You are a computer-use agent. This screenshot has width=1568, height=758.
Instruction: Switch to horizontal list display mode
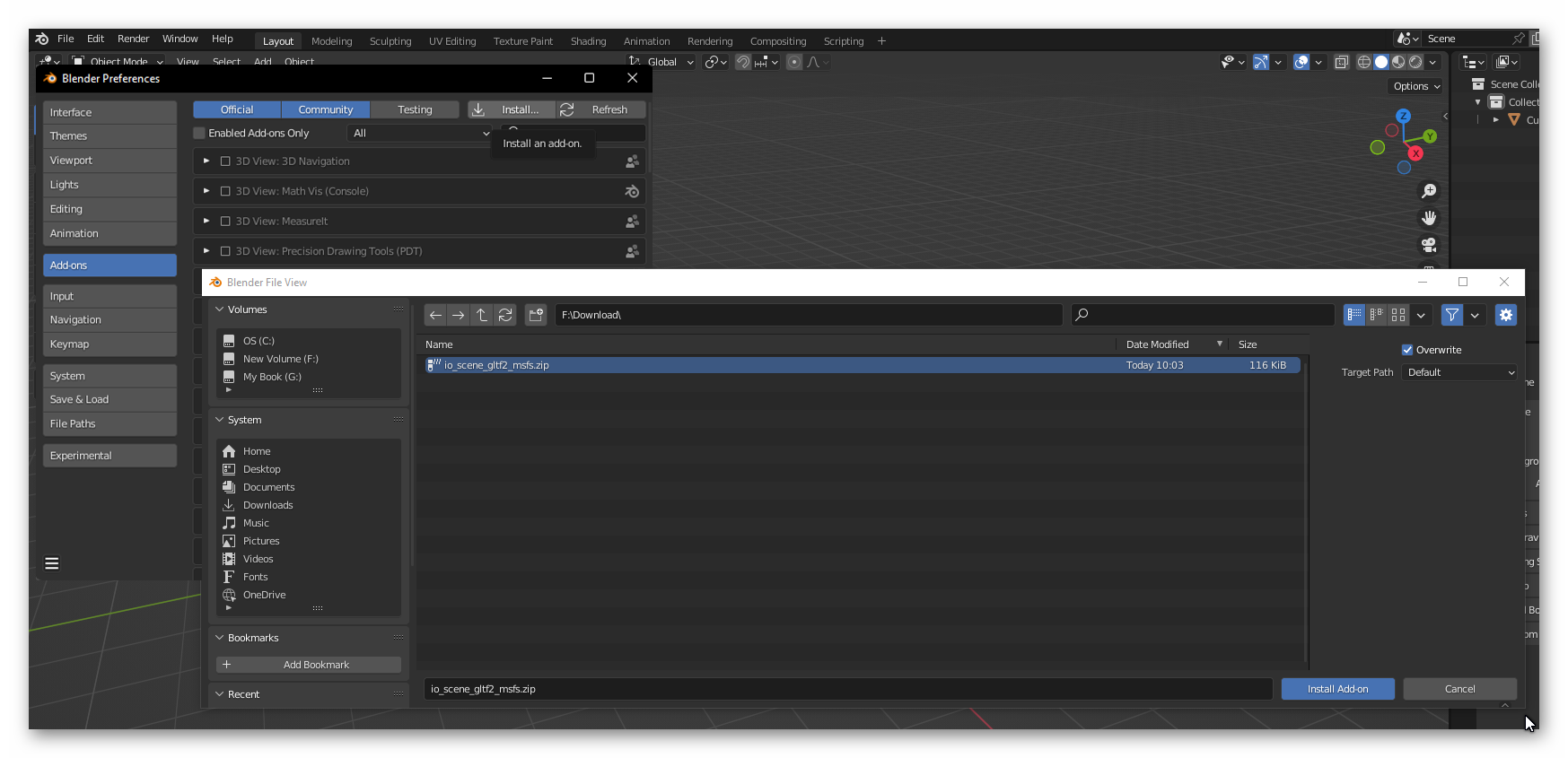(1376, 315)
